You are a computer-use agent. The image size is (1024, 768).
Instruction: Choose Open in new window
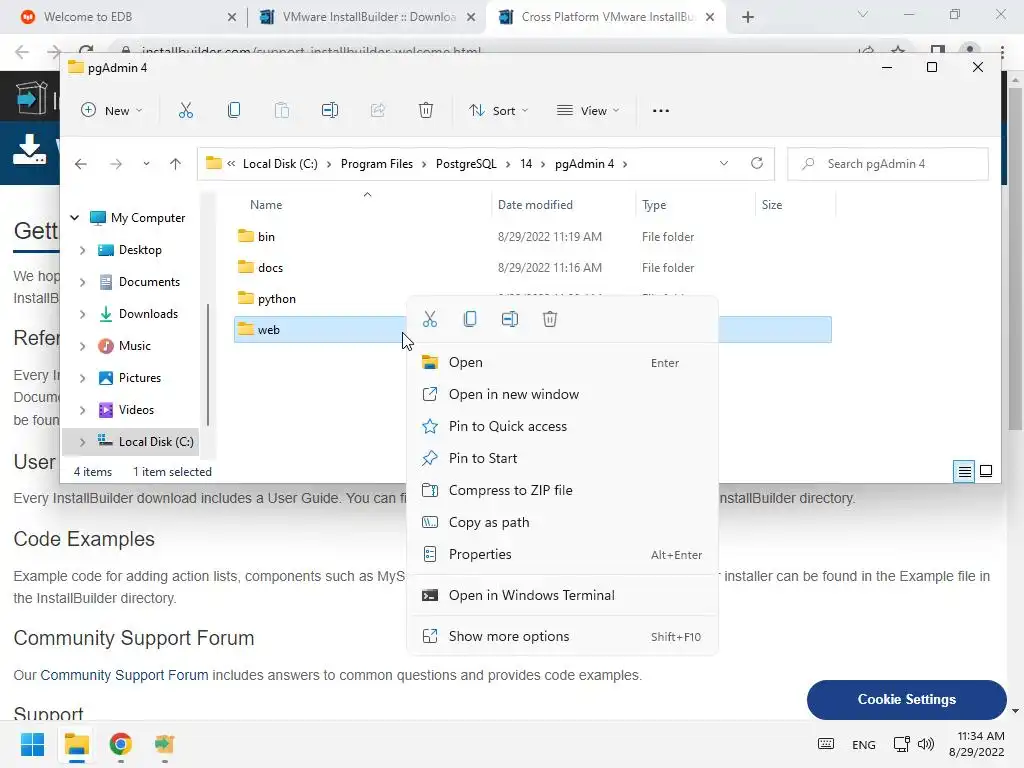point(562,394)
